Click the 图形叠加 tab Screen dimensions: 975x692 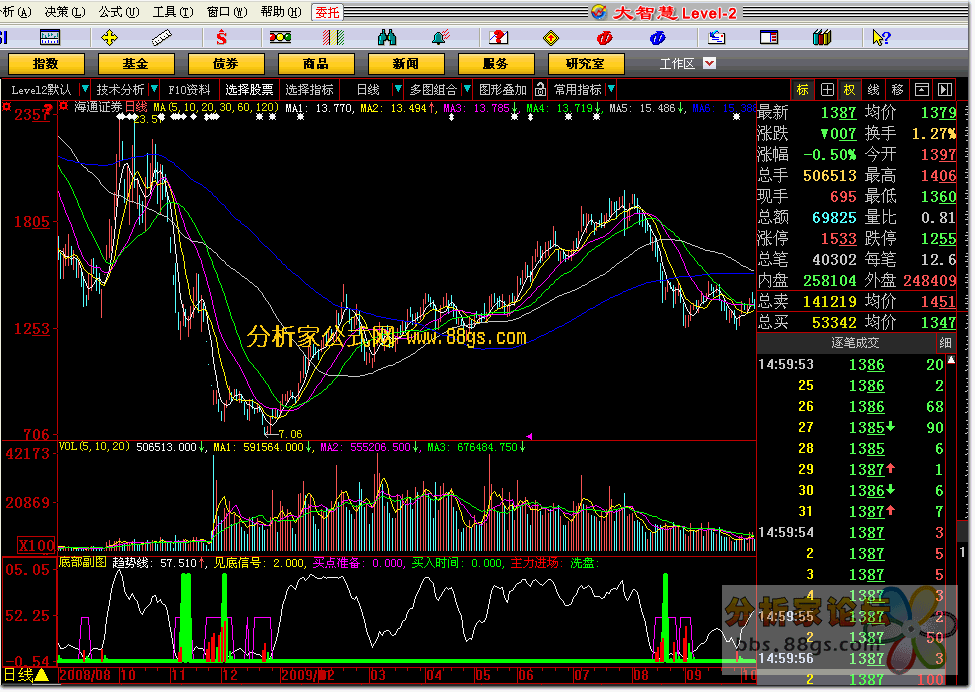pos(502,90)
